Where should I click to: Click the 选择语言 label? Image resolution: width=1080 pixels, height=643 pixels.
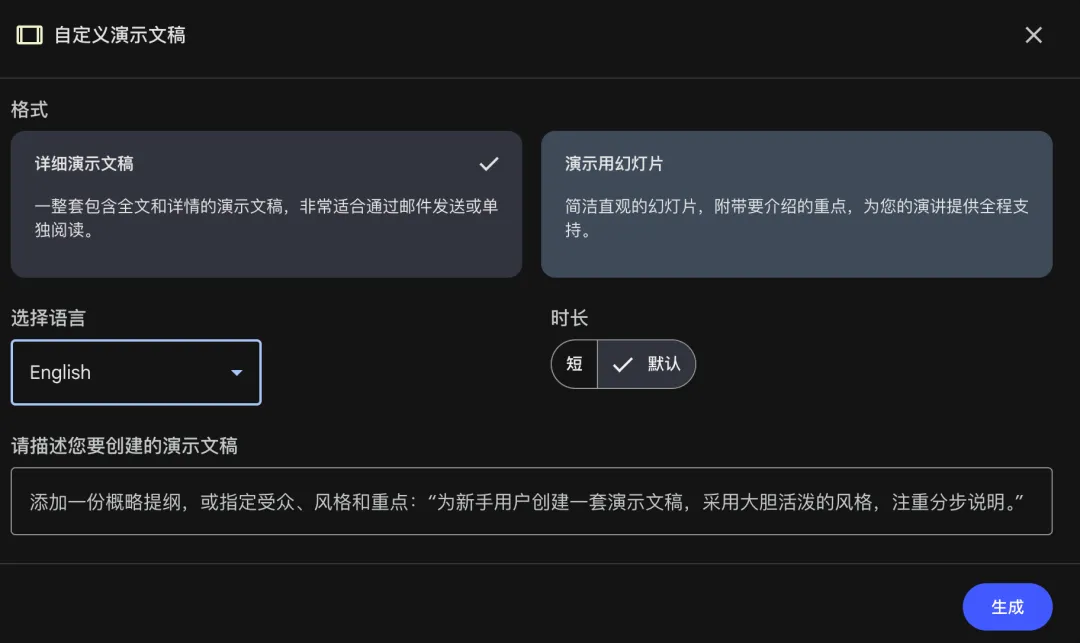tap(48, 318)
